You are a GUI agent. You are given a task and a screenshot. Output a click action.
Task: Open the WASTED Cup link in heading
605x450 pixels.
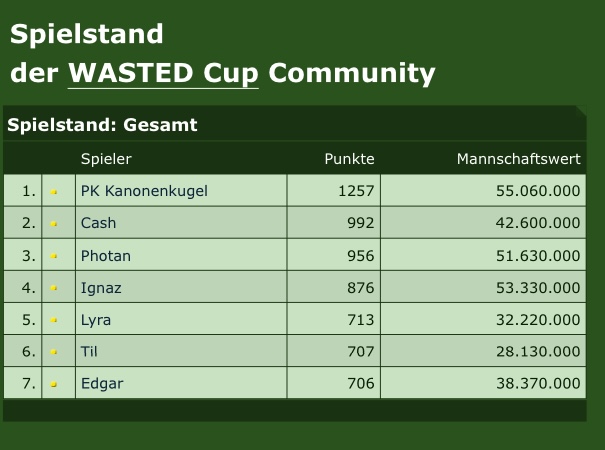tap(163, 73)
